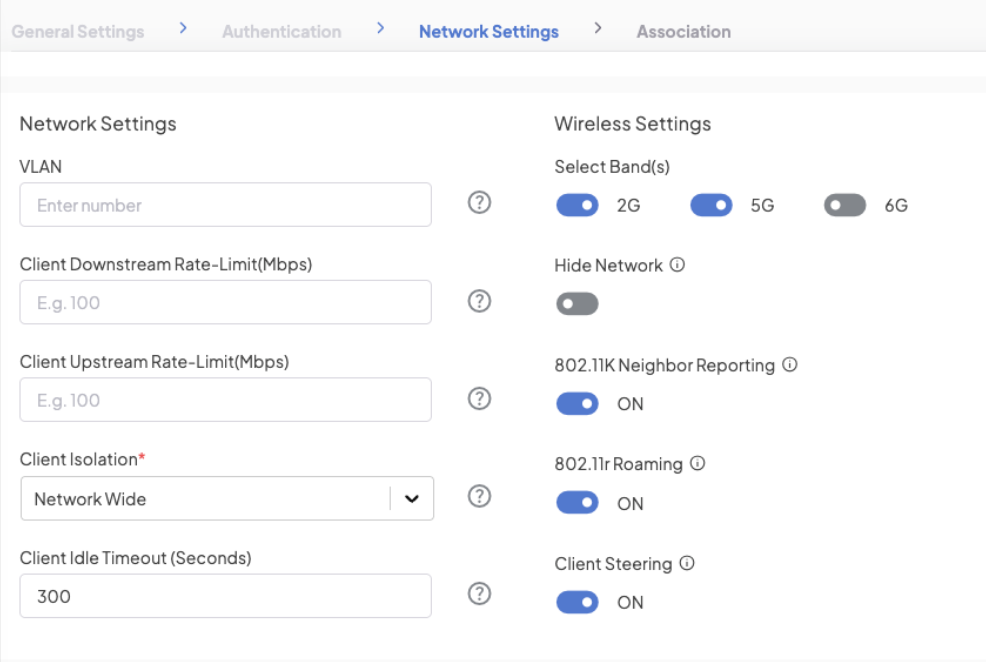Open the Association step

pyautogui.click(x=683, y=32)
